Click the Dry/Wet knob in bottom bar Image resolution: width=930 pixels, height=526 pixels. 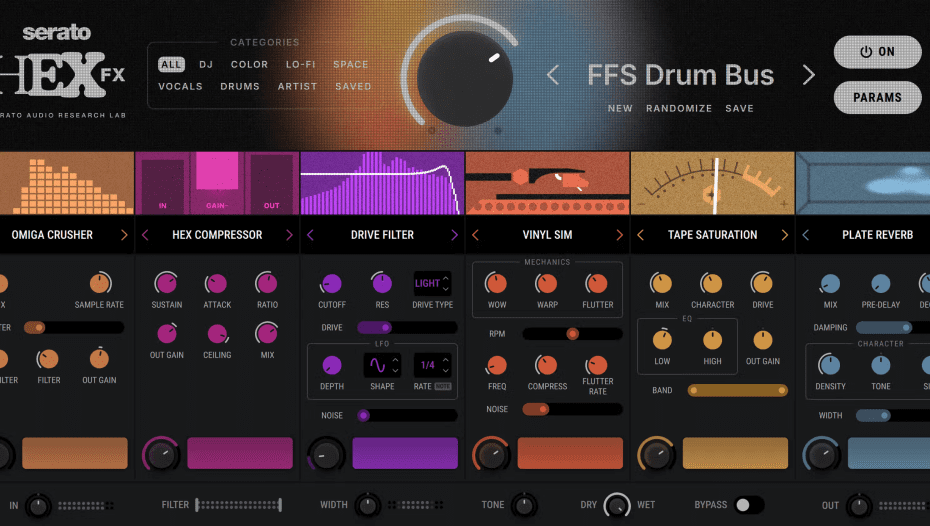click(x=617, y=505)
